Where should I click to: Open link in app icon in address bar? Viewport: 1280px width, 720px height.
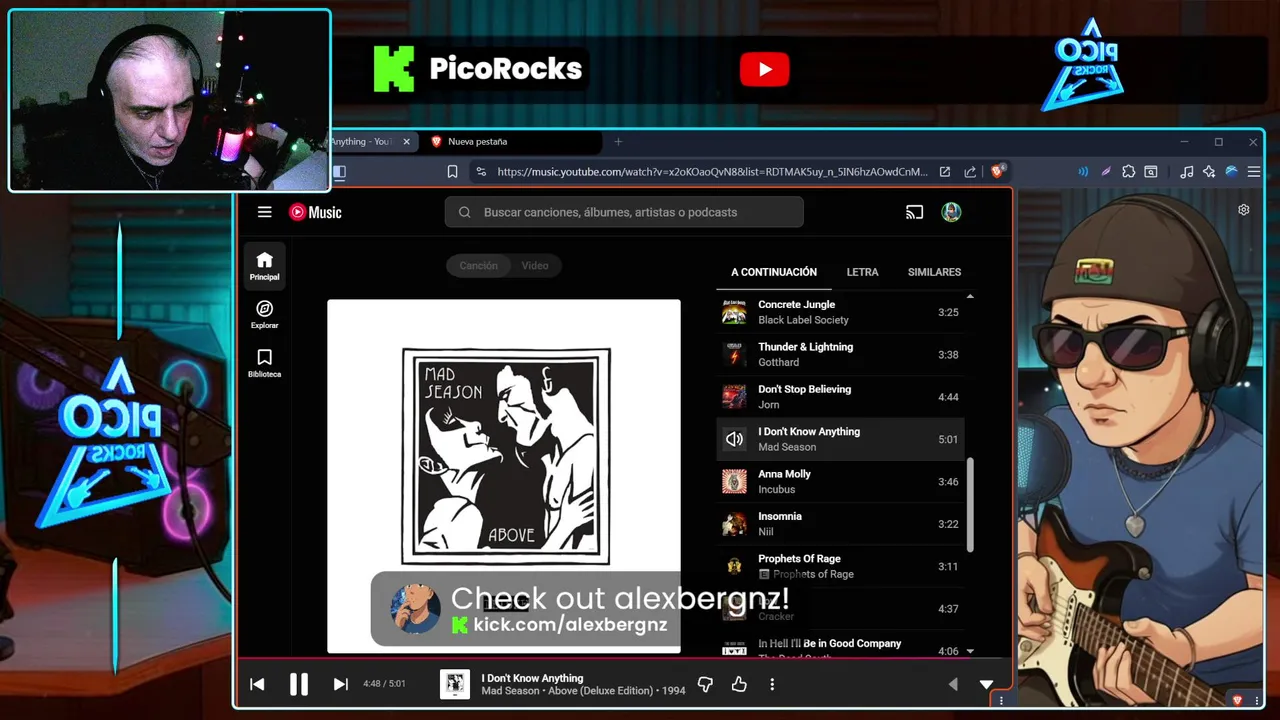click(x=944, y=172)
